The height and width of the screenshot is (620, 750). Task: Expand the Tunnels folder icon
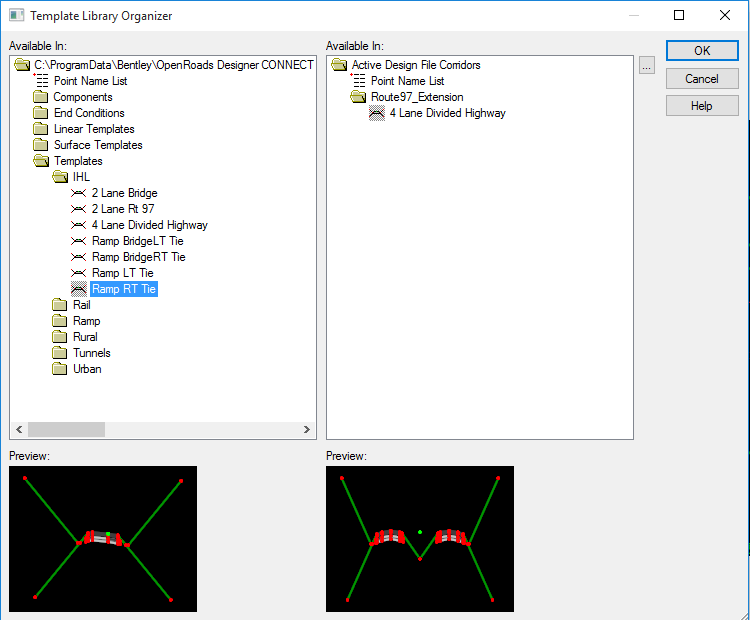60,353
